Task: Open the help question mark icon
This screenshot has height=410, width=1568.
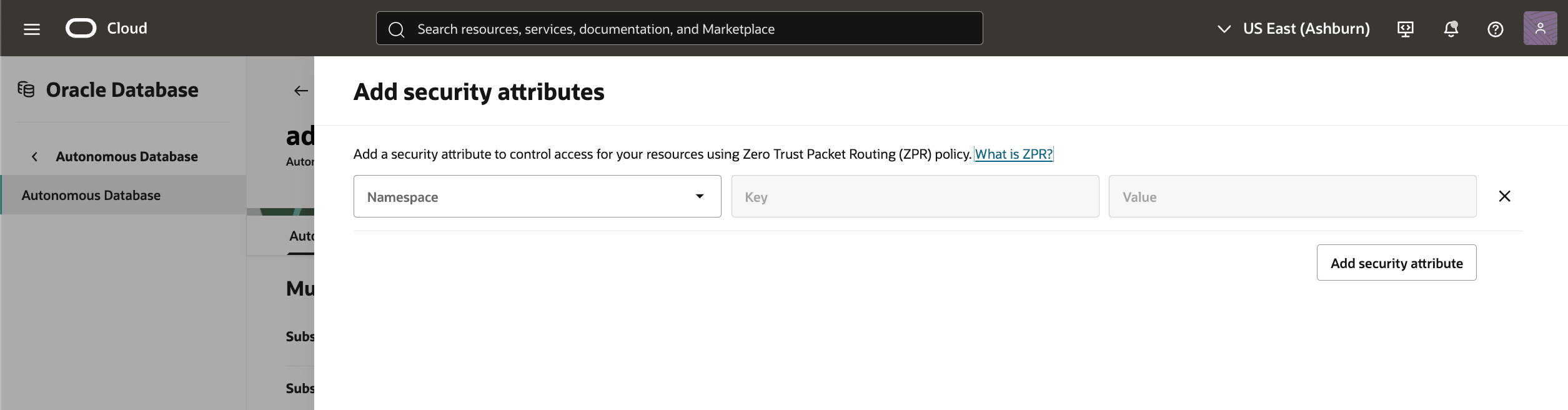Action: (x=1496, y=29)
